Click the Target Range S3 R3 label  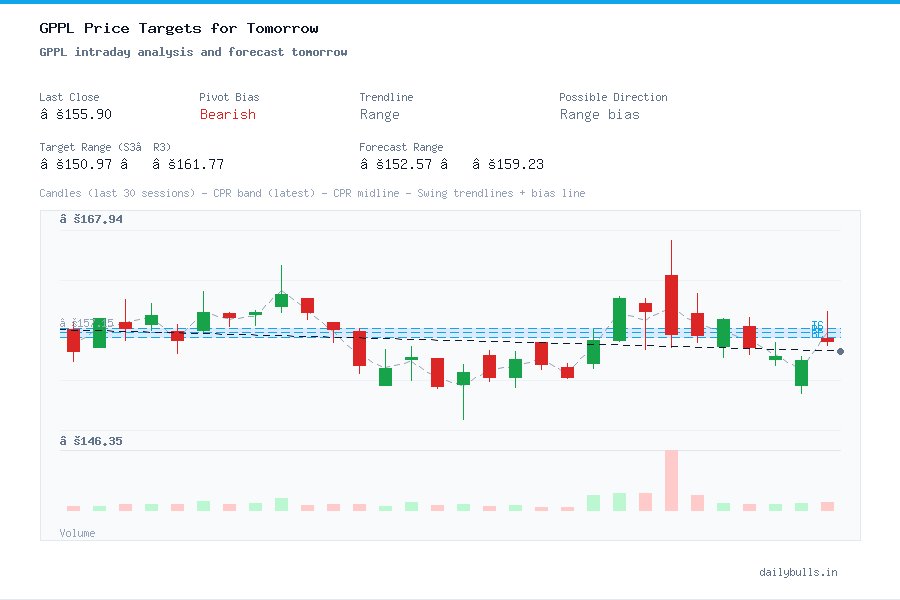pos(105,147)
